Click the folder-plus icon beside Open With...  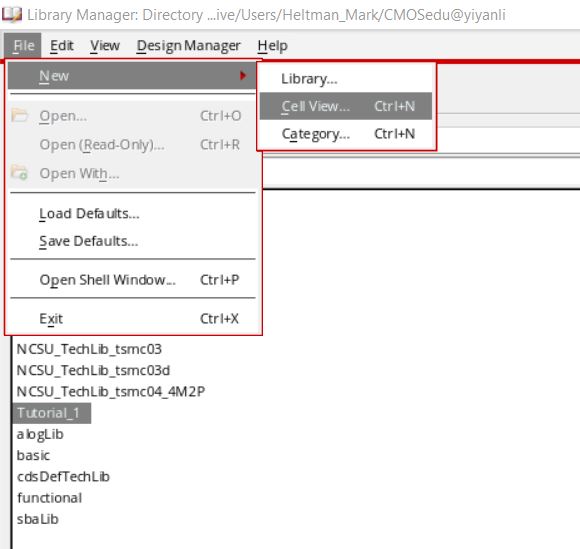(19, 173)
